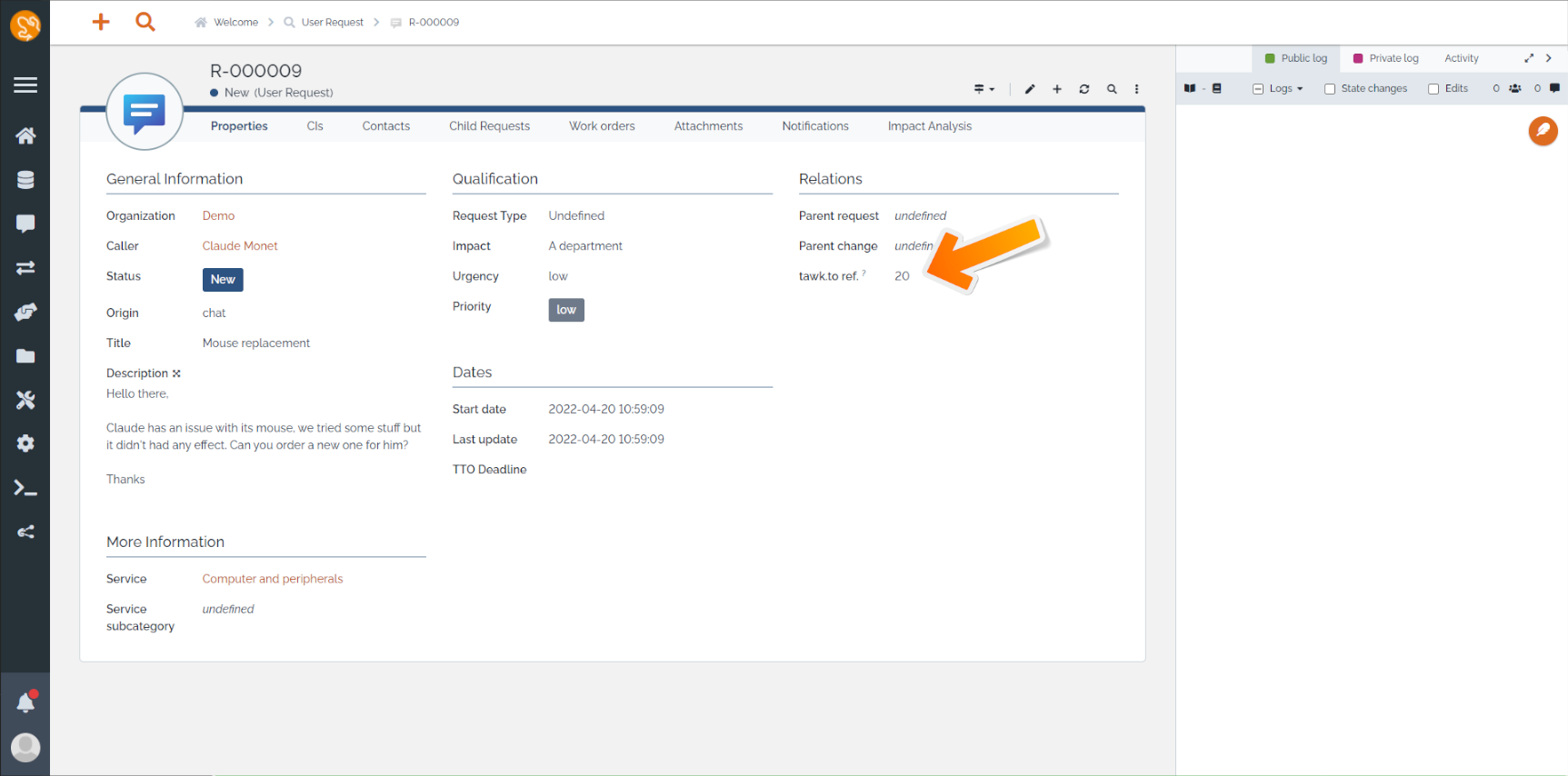This screenshot has width=1568, height=776.
Task: Follow the Computer and peripherals service link
Action: pyautogui.click(x=273, y=579)
